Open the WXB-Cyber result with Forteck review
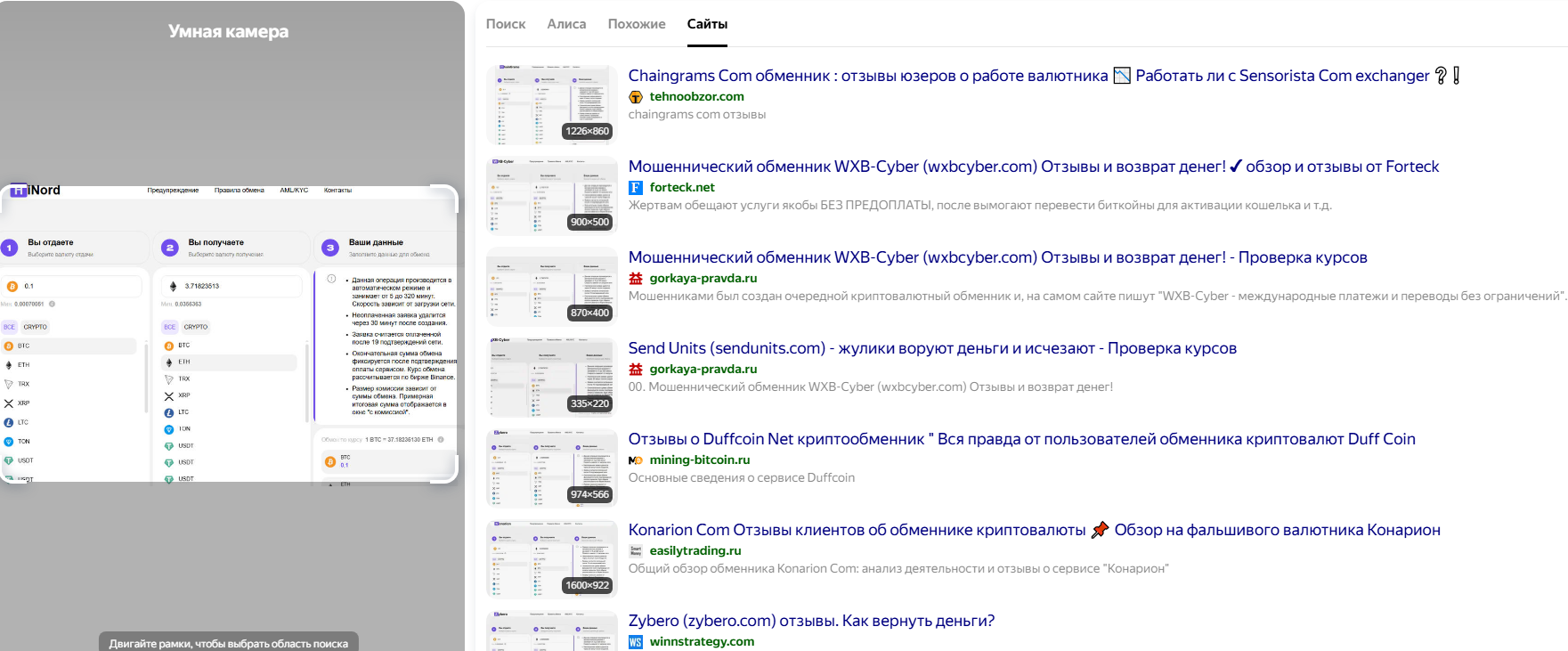 (x=1034, y=167)
